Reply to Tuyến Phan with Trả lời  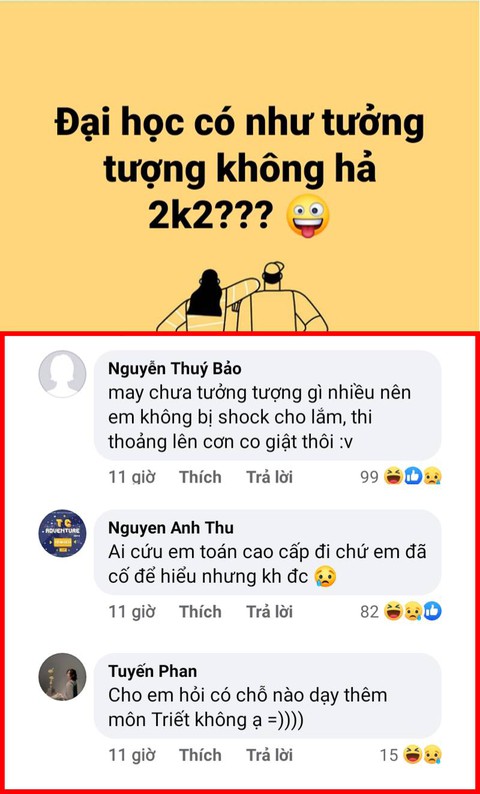point(269,755)
